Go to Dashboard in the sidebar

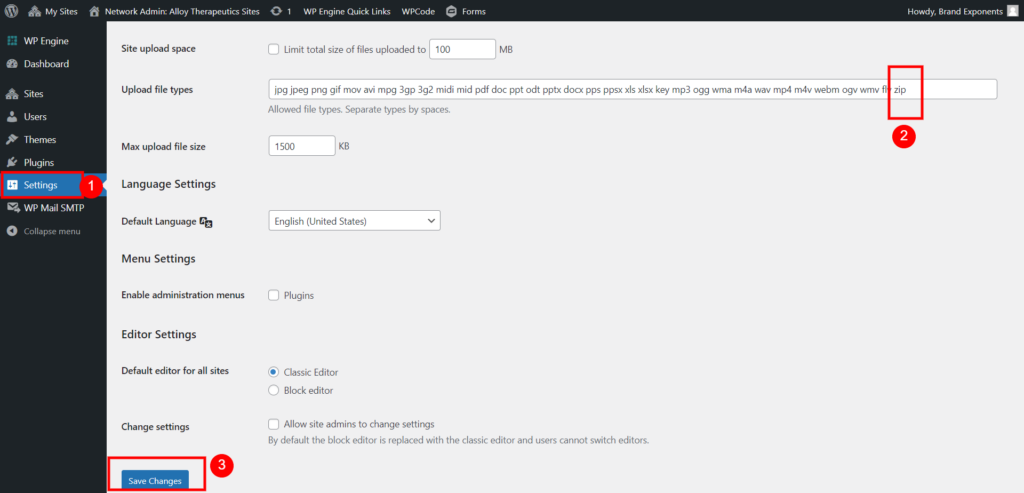(x=46, y=64)
